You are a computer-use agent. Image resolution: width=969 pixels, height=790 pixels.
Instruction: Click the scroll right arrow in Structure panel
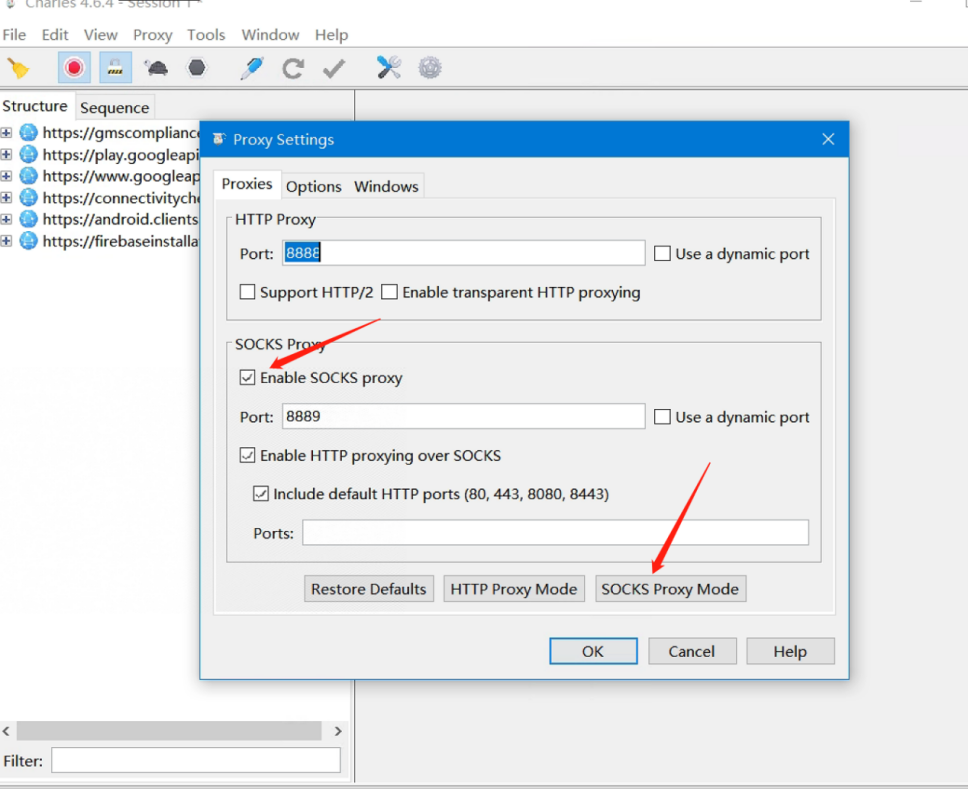338,731
